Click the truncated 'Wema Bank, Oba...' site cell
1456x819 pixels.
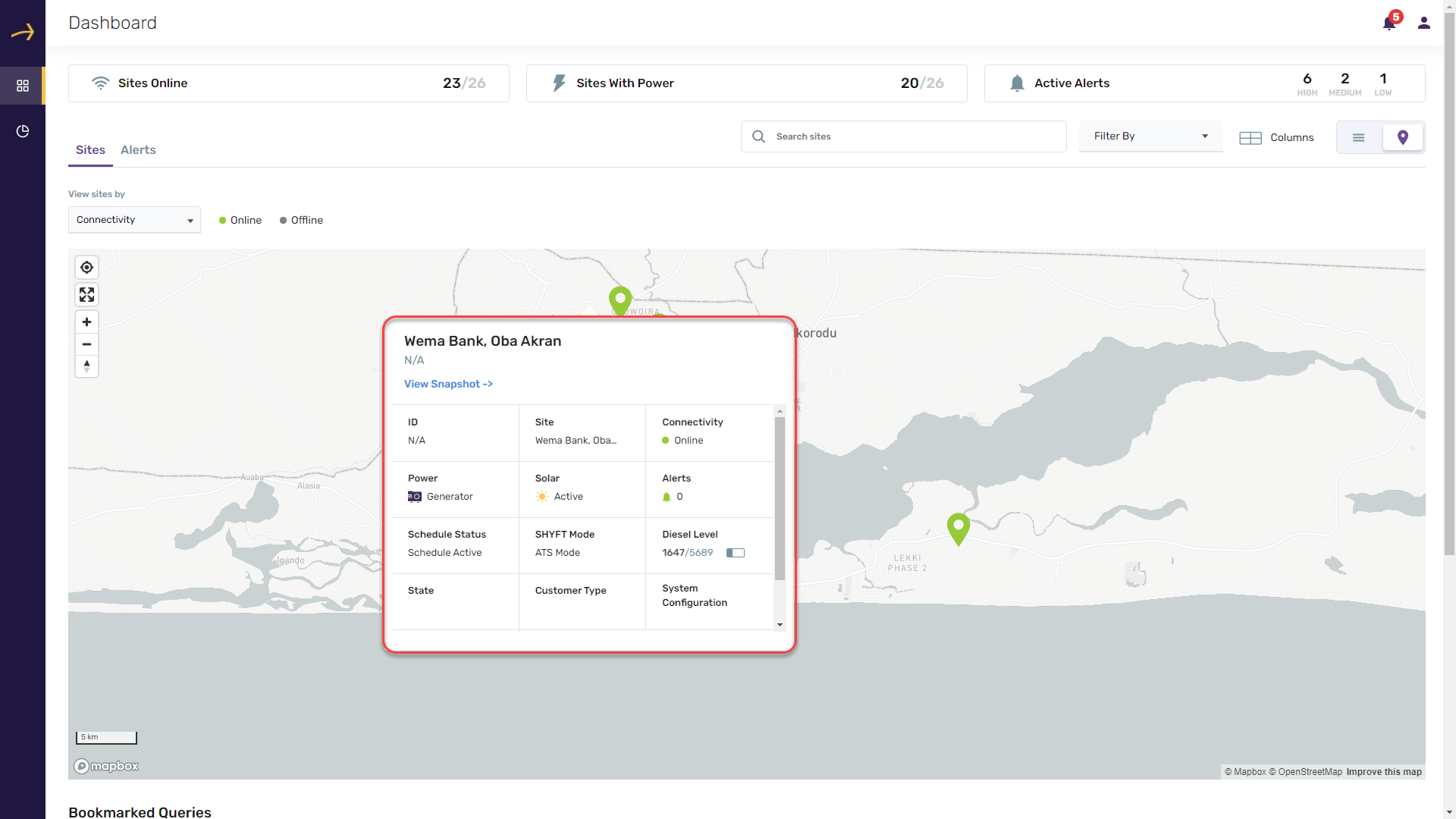pos(576,441)
